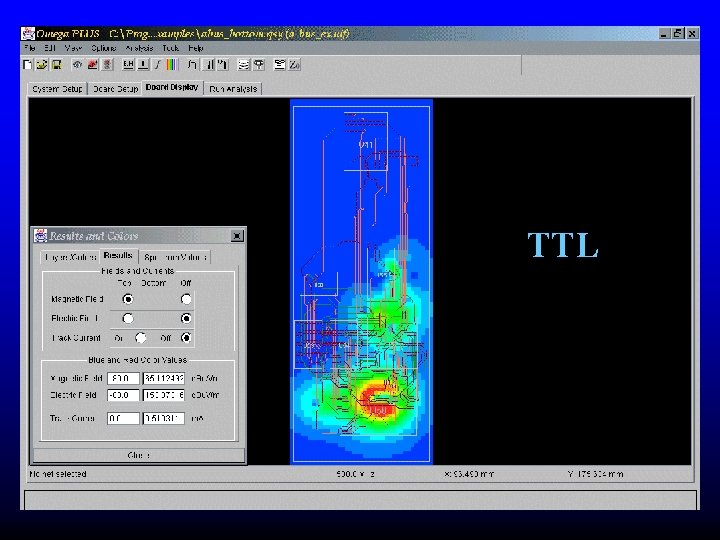The height and width of the screenshot is (540, 720).
Task: Click the Y coordinate status readout
Action: pos(595,474)
